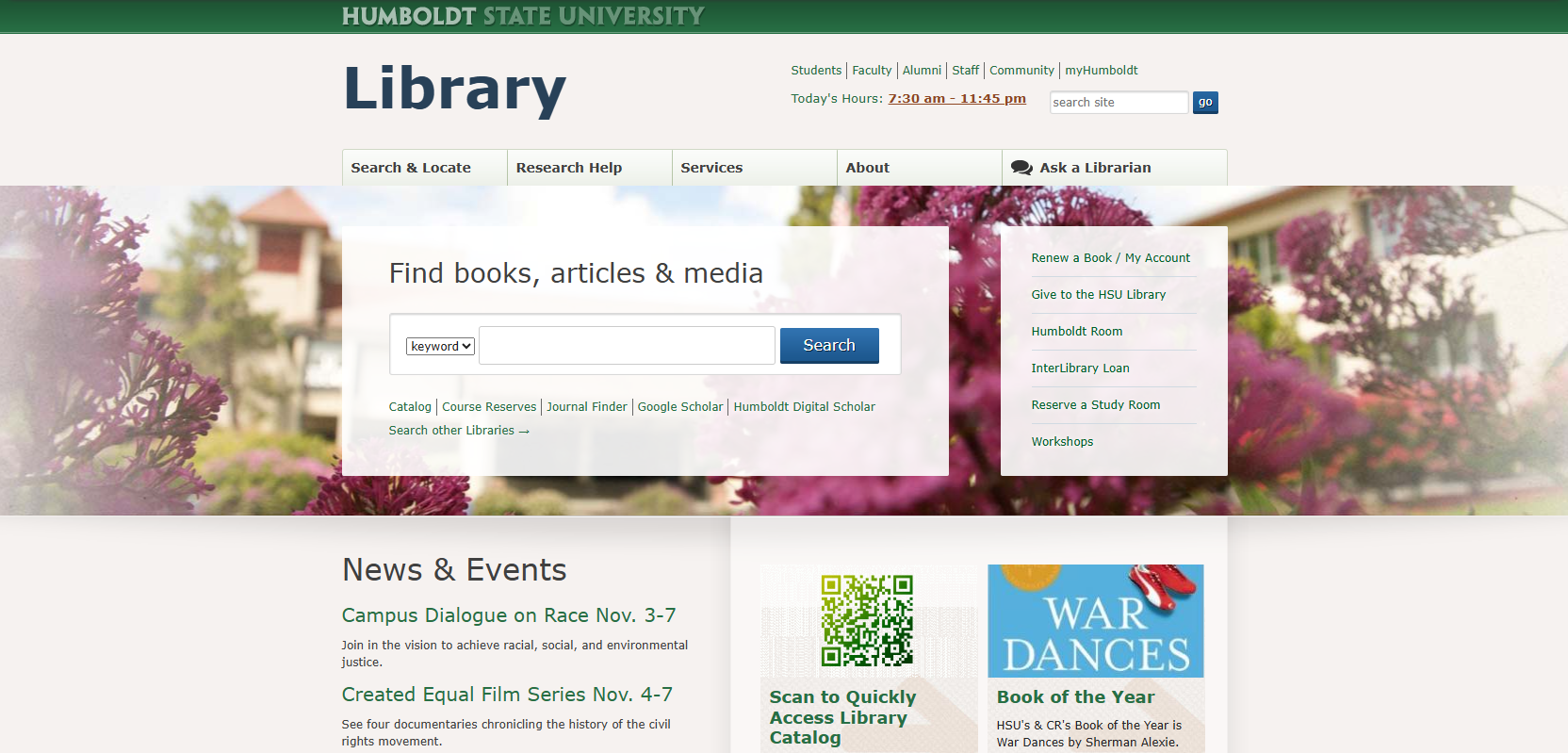Click the Find books, articles & media heading
1568x753 pixels.
click(576, 272)
